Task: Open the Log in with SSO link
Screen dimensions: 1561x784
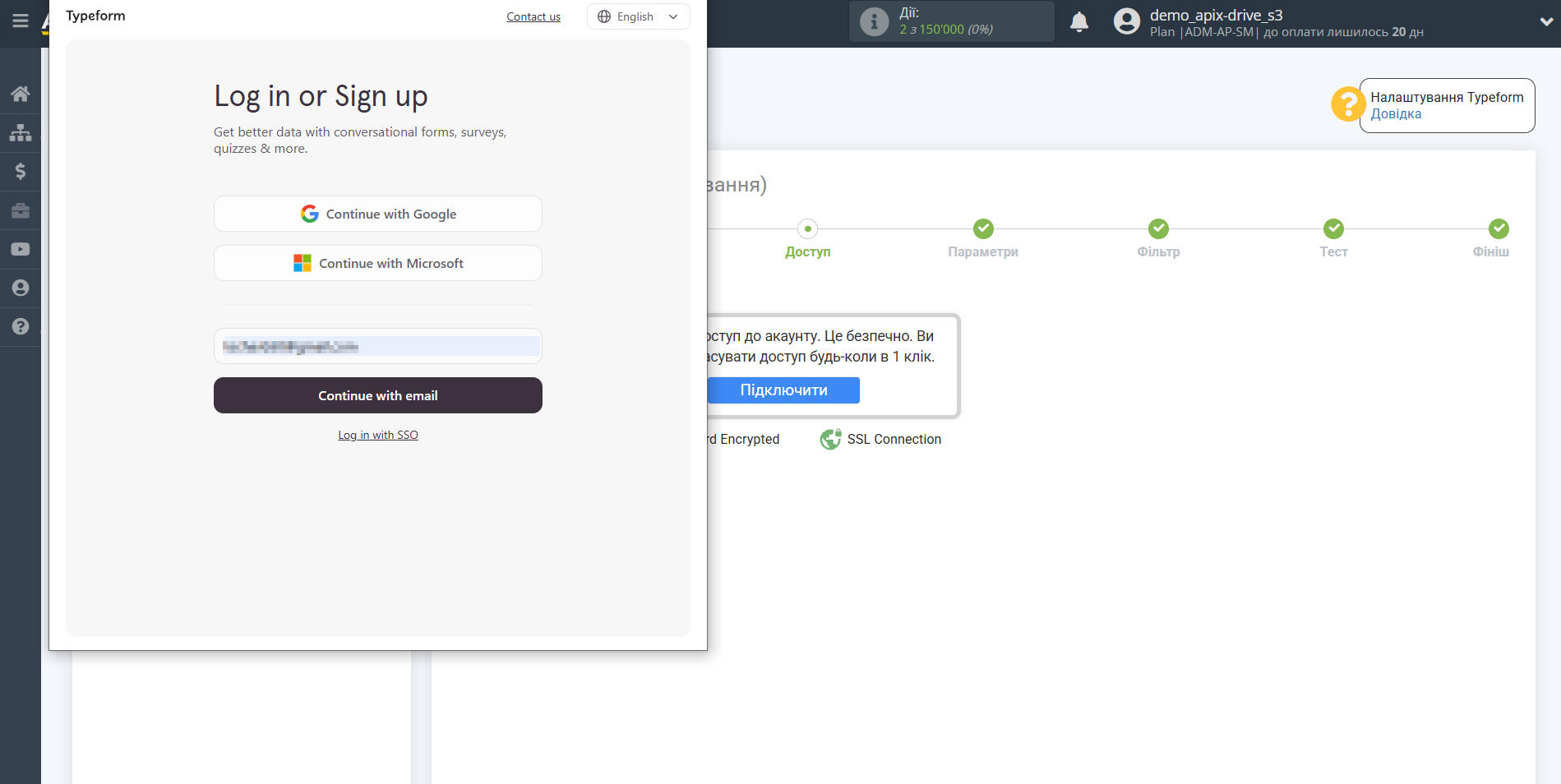Action: (x=378, y=435)
